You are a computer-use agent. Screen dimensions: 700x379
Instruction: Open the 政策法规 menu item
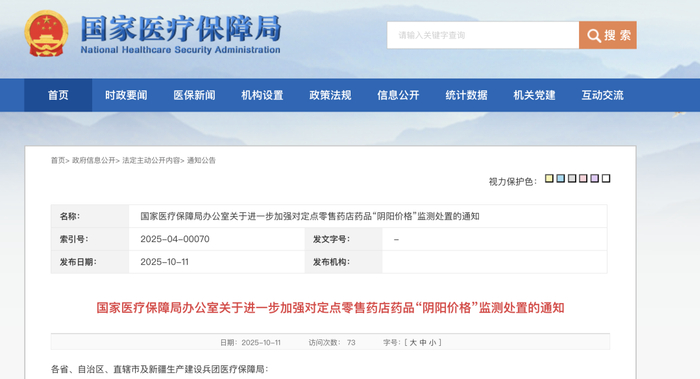click(x=330, y=95)
